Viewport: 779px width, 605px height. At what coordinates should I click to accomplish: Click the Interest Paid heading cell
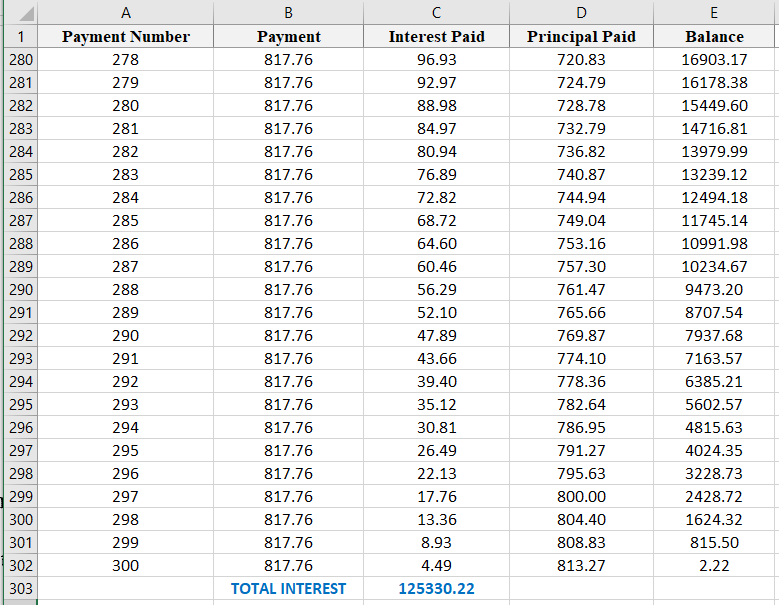pyautogui.click(x=436, y=37)
